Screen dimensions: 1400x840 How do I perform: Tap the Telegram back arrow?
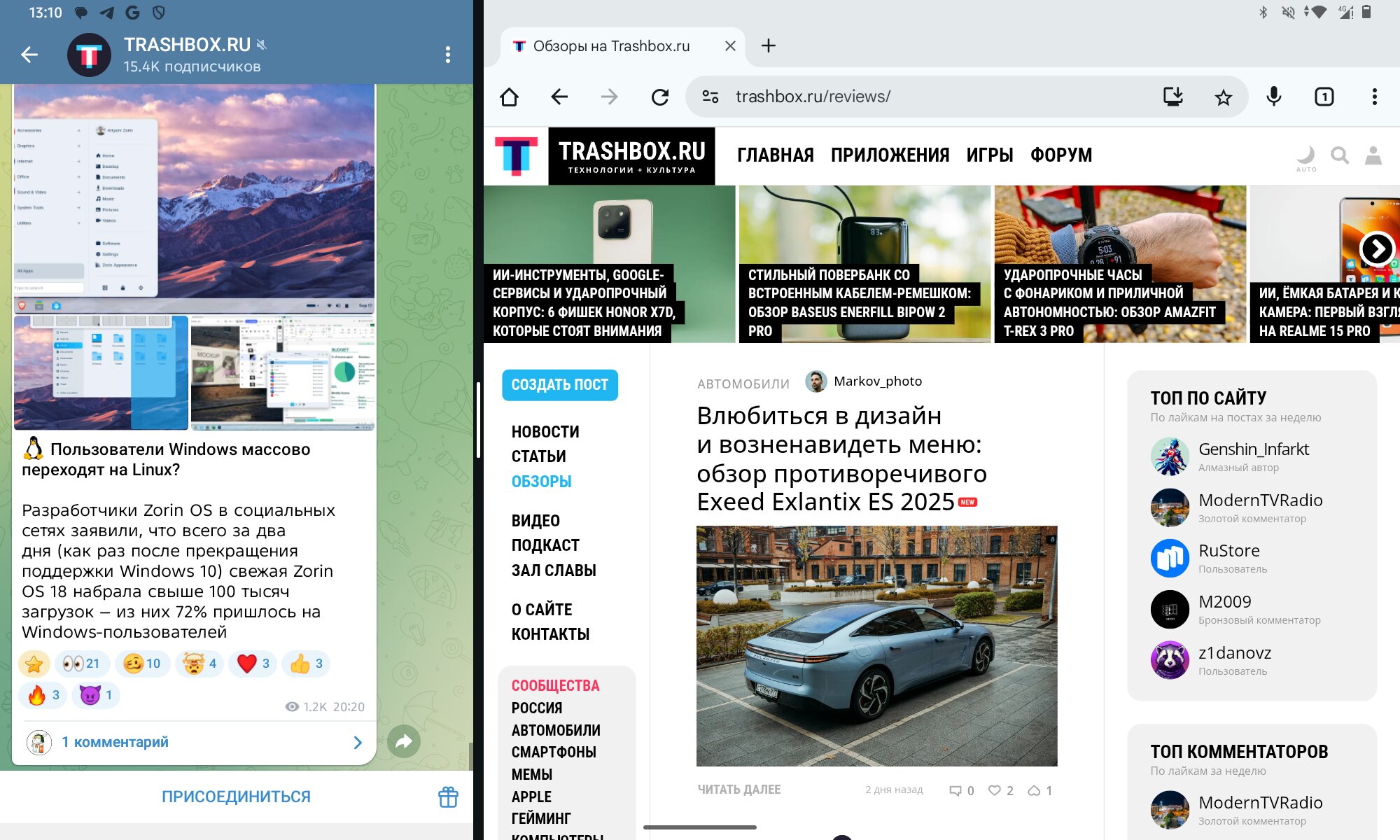(29, 55)
